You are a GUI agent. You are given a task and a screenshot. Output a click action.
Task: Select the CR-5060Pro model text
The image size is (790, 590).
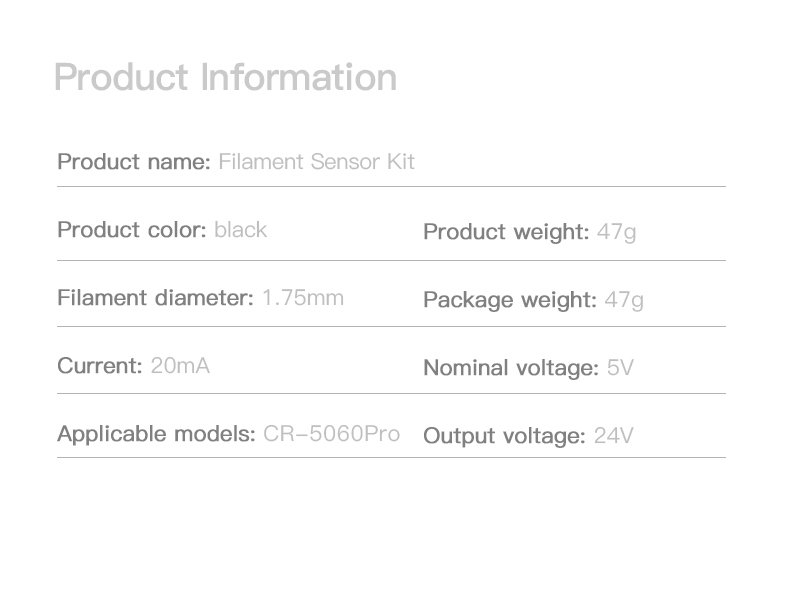332,434
